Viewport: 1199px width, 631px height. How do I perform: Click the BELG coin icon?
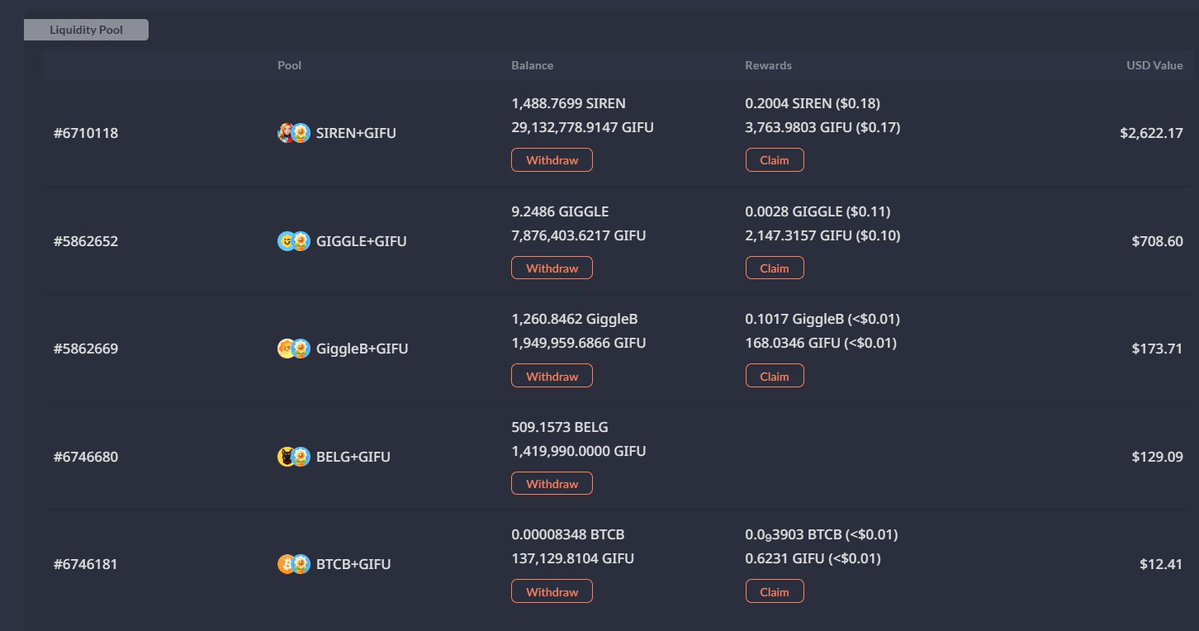coord(284,456)
